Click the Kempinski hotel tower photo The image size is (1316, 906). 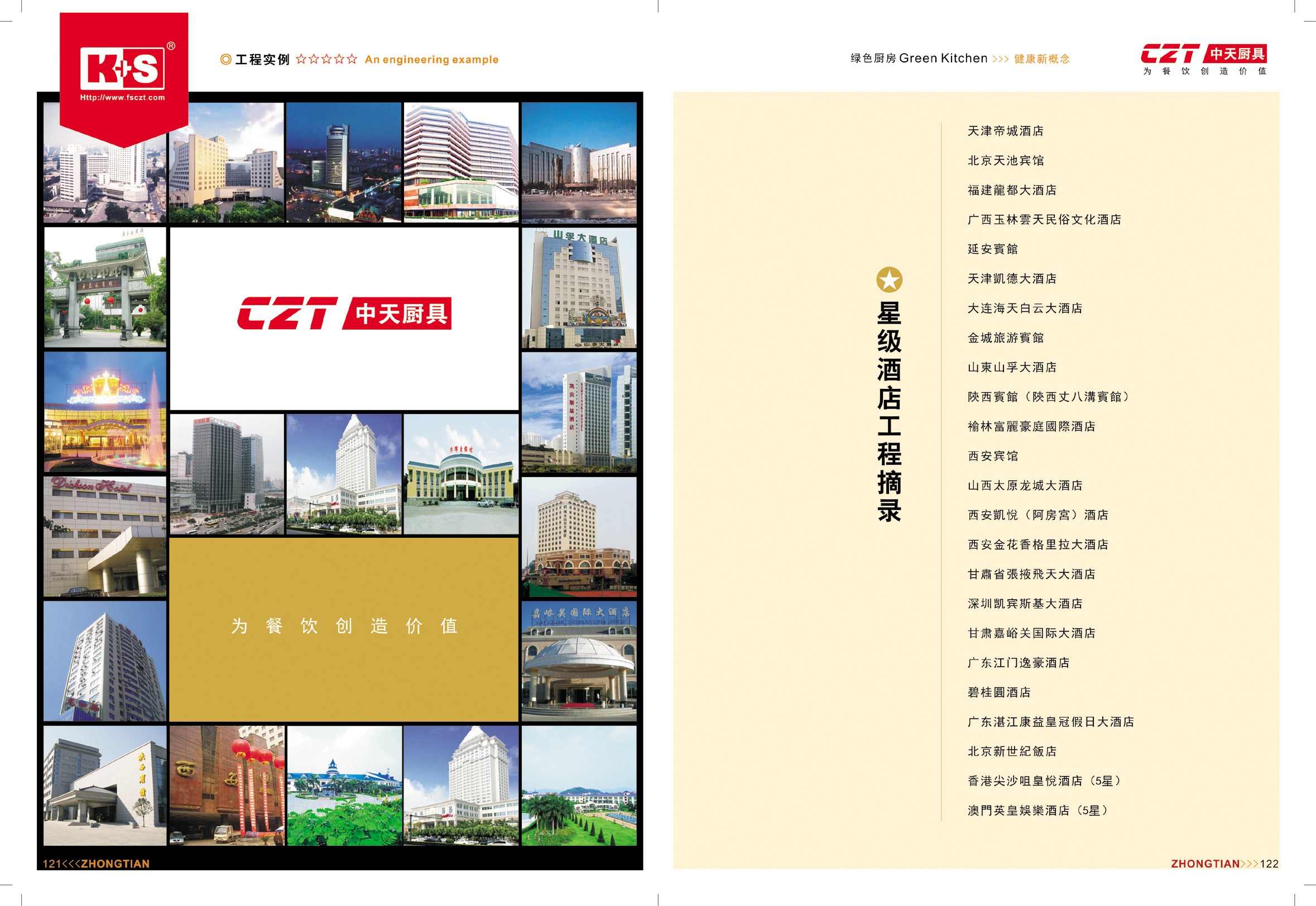(x=579, y=413)
